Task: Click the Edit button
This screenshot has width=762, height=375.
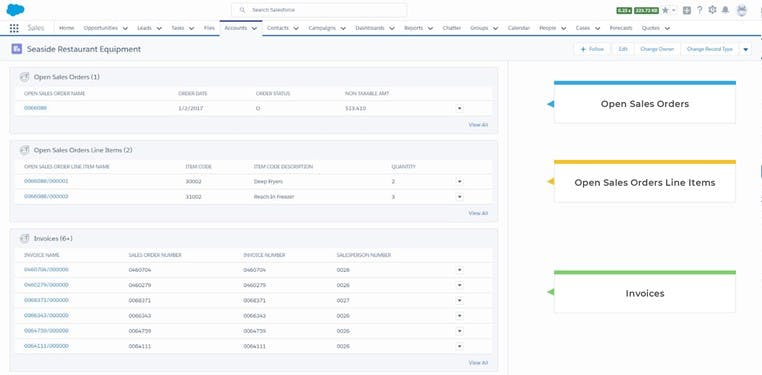Action: click(x=623, y=49)
